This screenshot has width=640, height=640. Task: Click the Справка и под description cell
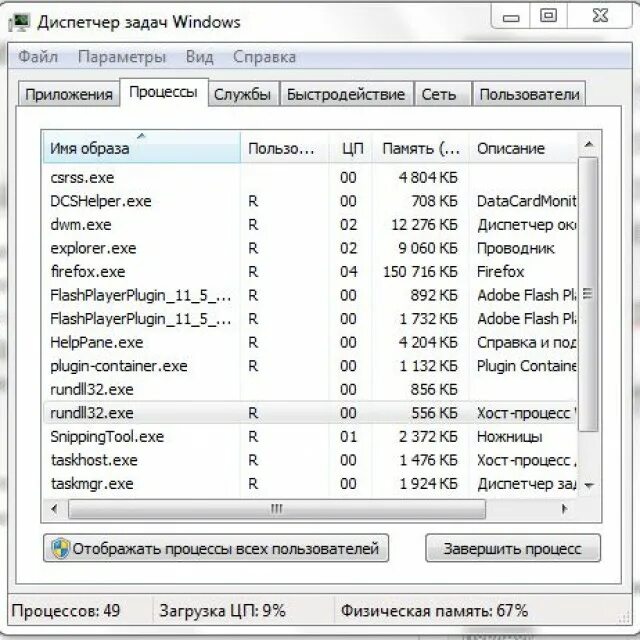coord(527,342)
